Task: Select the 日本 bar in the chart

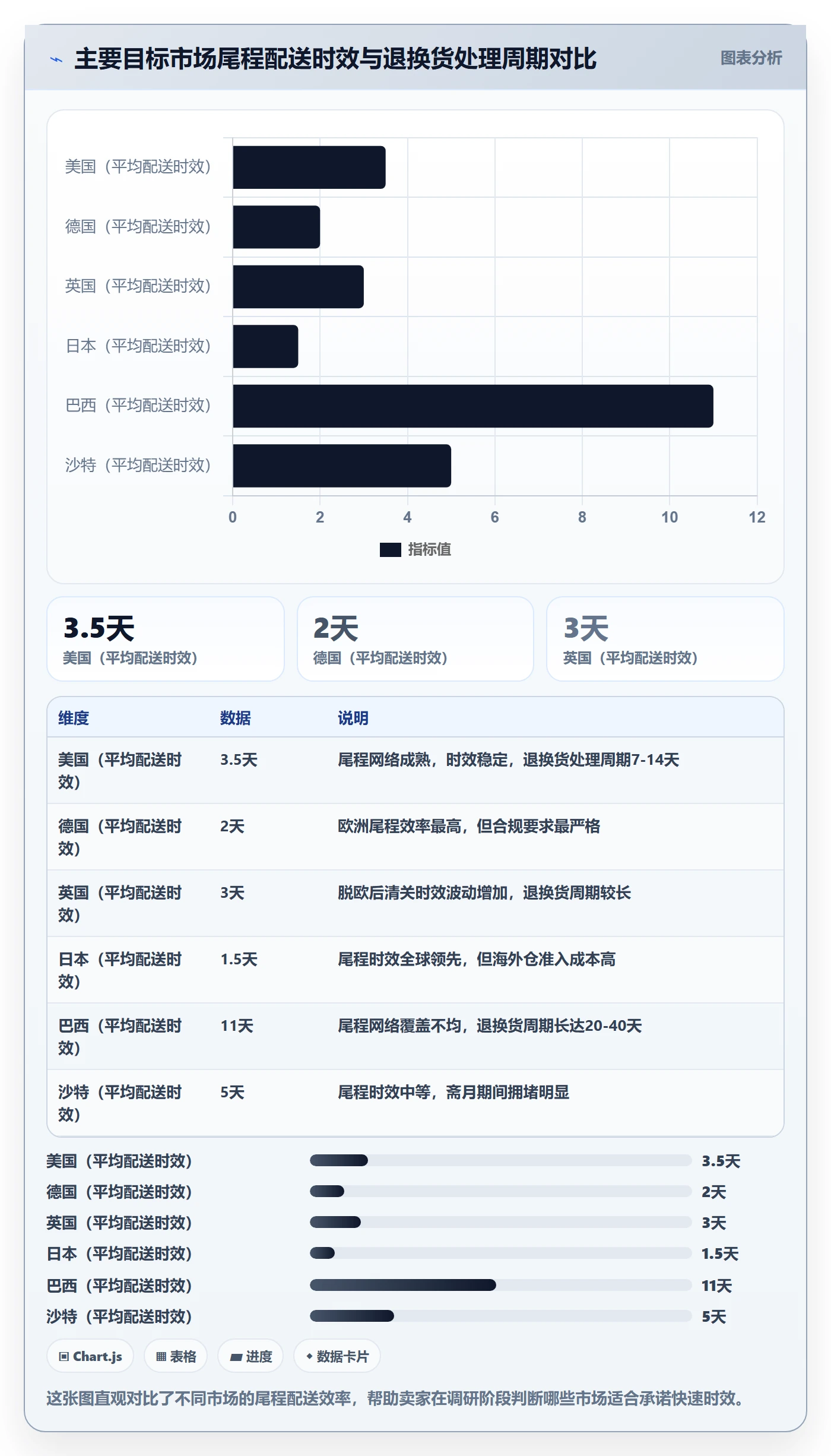Action: [265, 346]
